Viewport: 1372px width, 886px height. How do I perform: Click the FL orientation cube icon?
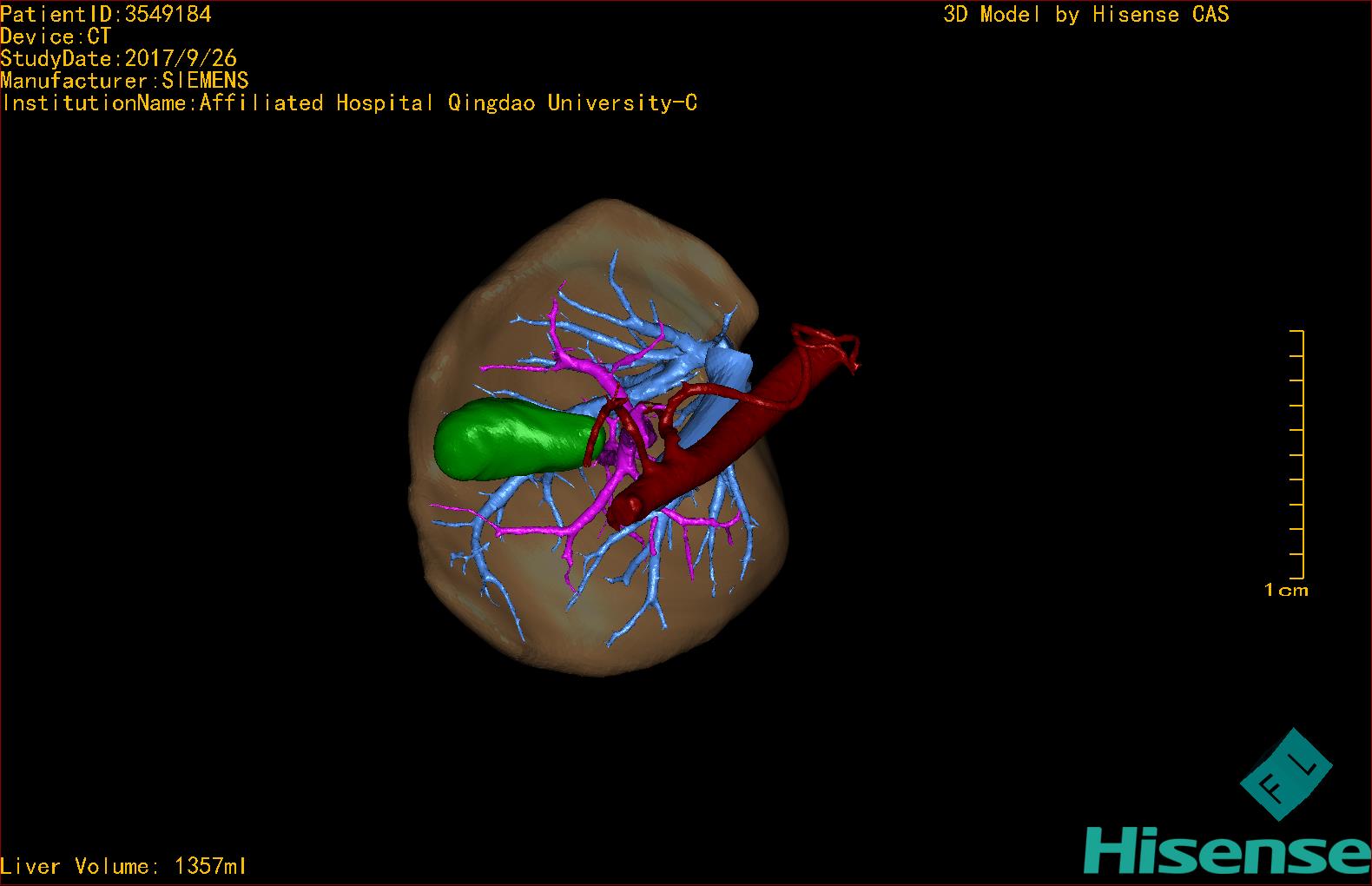pyautogui.click(x=1285, y=774)
